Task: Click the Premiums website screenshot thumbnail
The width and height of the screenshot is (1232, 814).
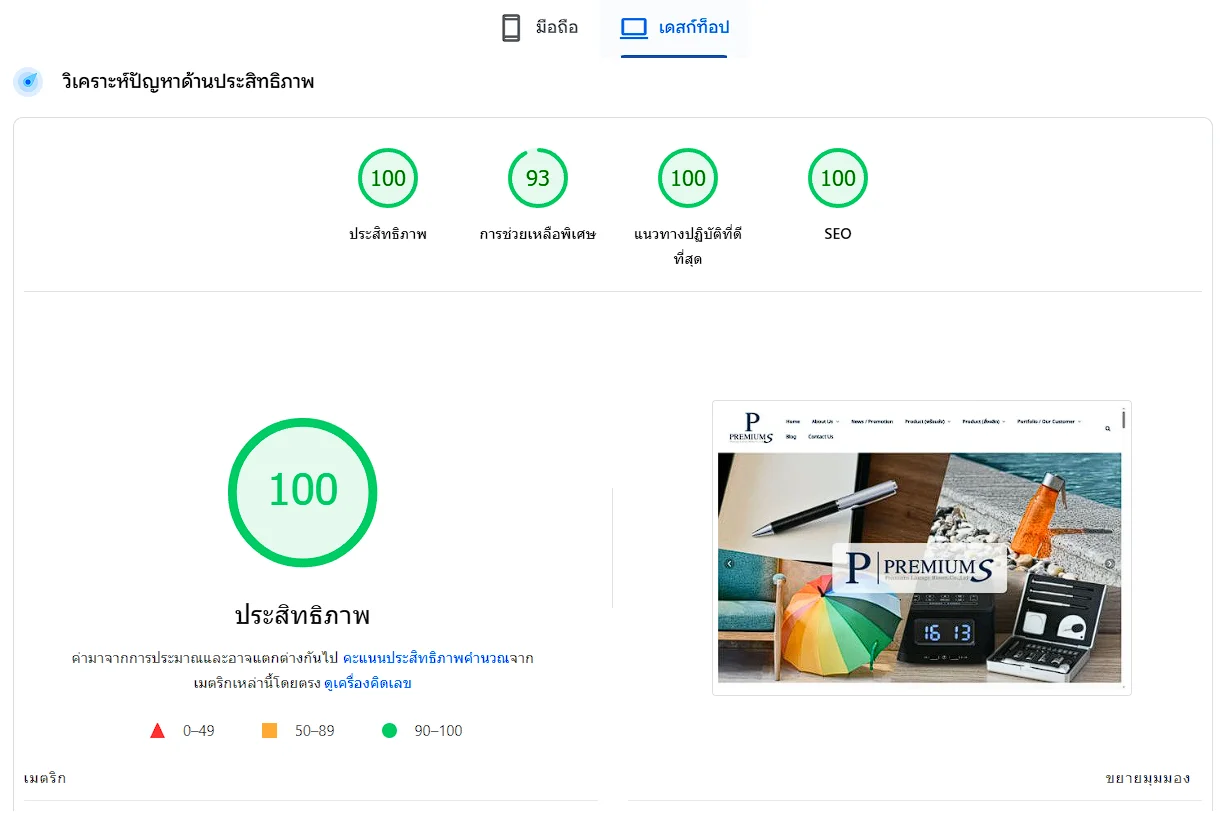Action: tap(921, 548)
